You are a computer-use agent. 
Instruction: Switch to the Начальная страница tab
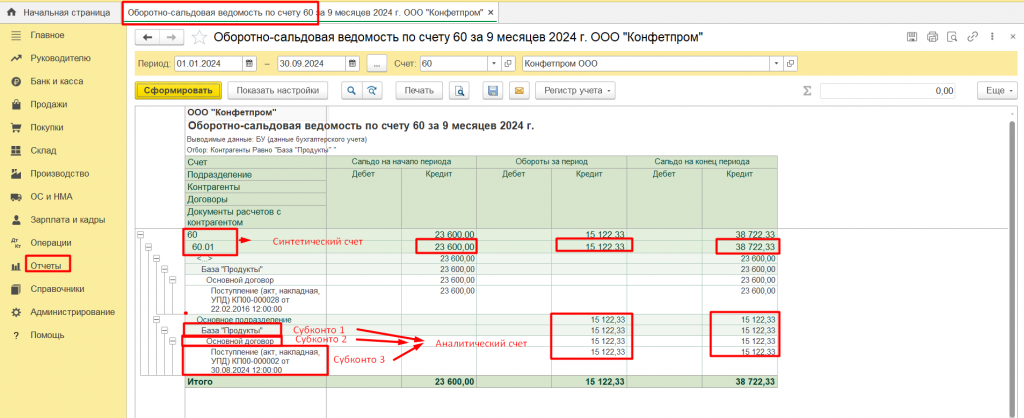point(61,12)
